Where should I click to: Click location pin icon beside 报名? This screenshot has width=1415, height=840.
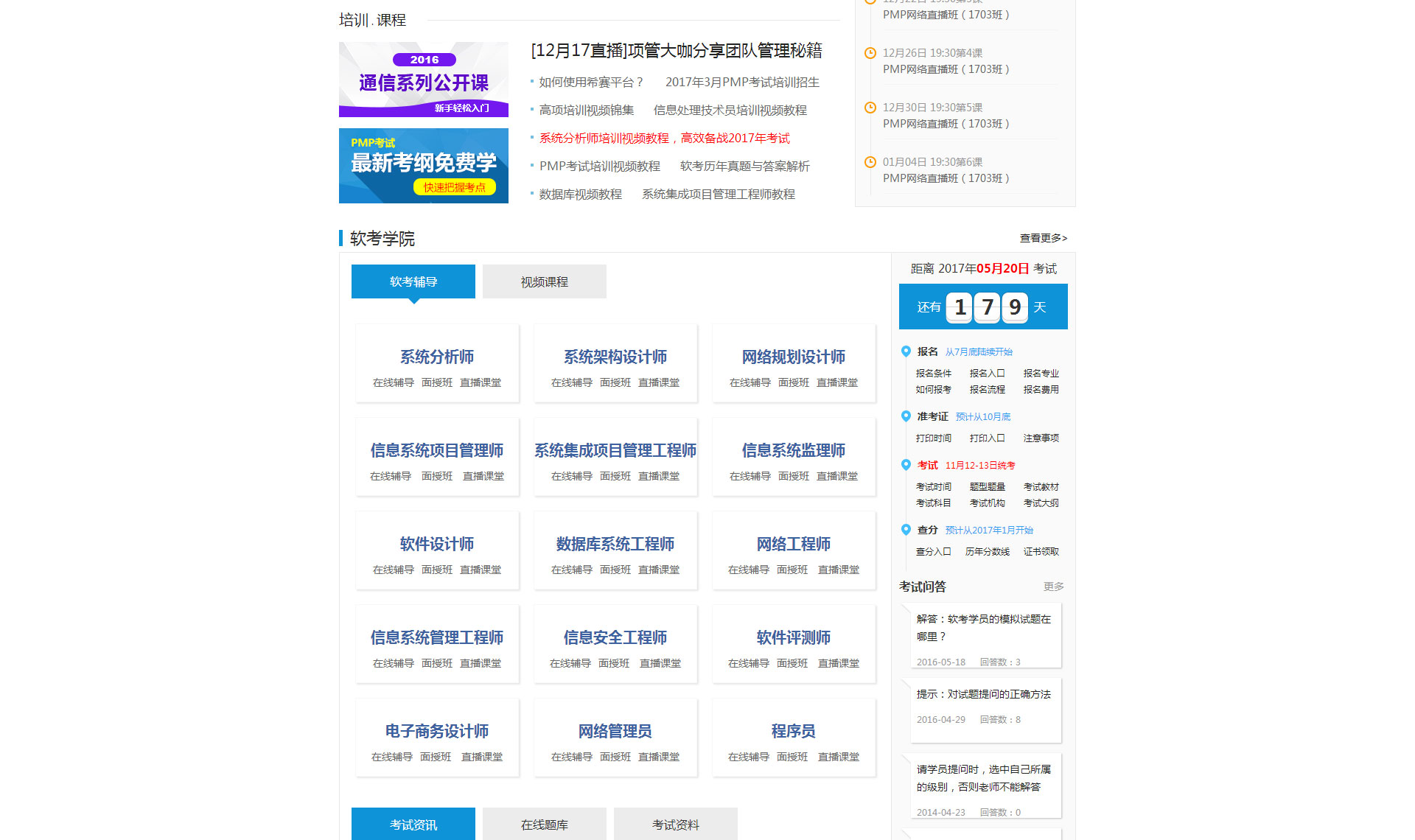906,351
